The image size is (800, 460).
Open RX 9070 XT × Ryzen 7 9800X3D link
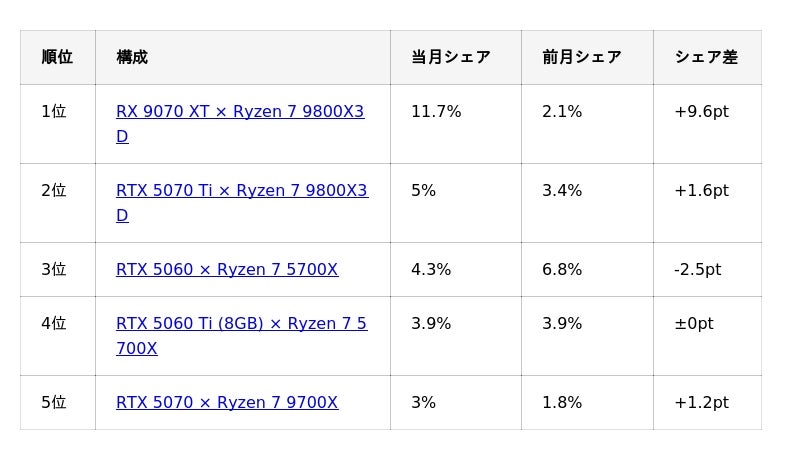tap(240, 112)
